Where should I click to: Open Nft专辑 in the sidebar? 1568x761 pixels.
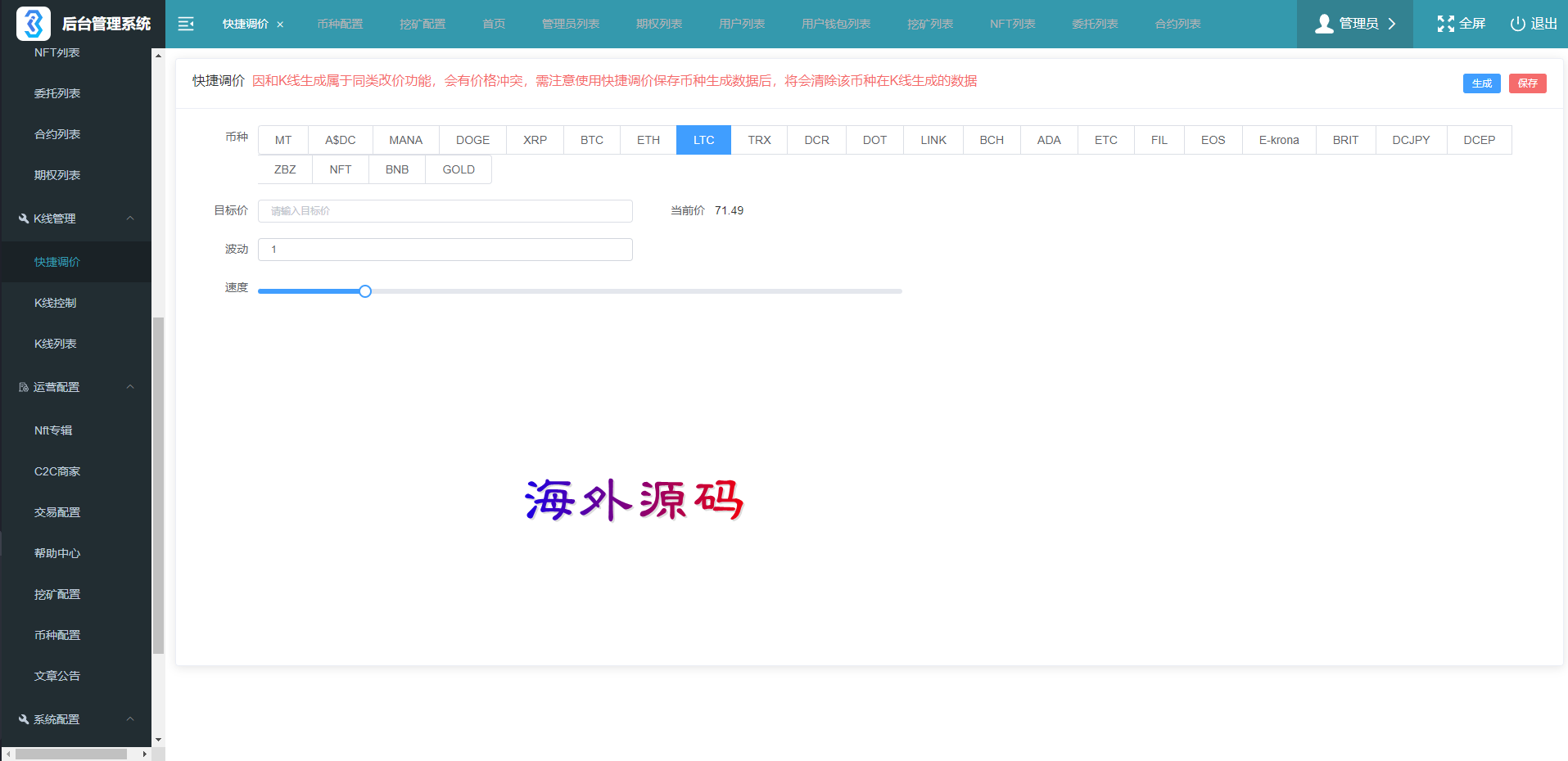coord(75,430)
